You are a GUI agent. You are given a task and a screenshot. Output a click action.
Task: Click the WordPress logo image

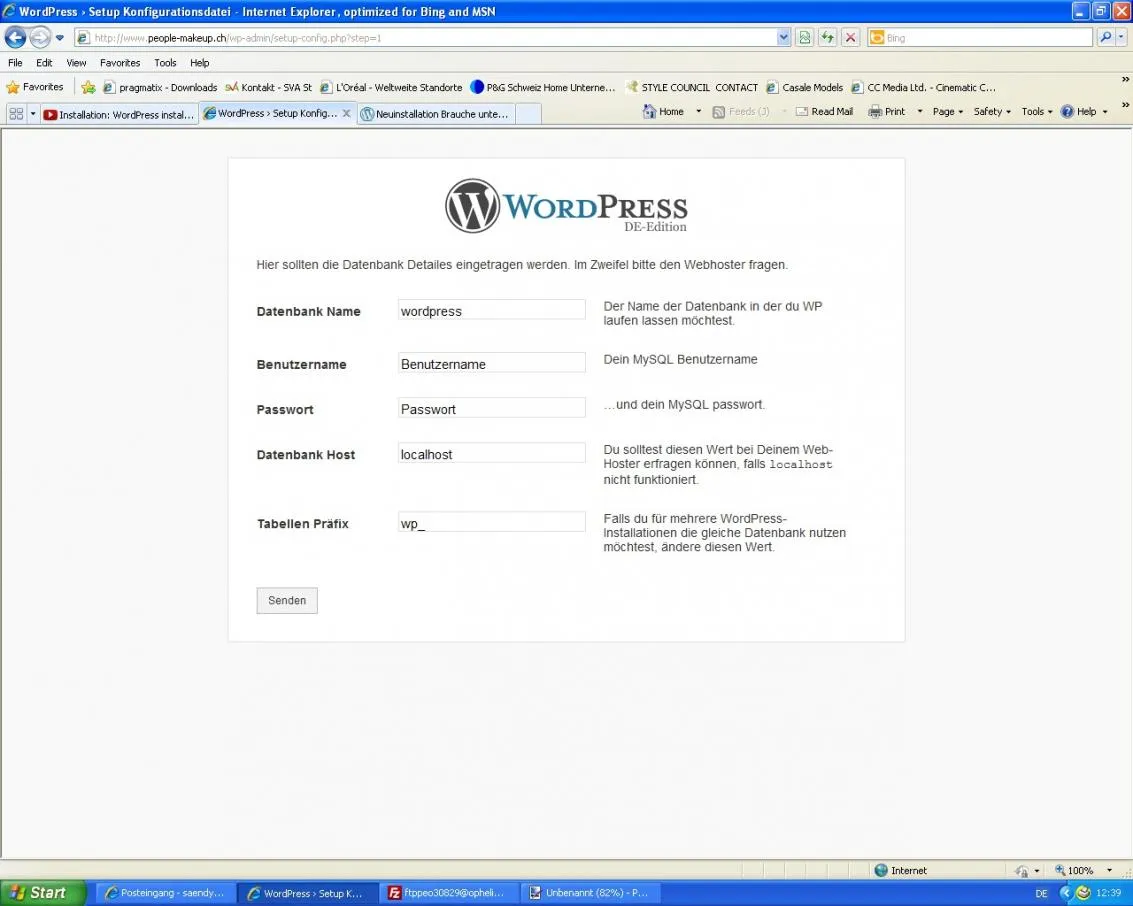pyautogui.click(x=566, y=206)
